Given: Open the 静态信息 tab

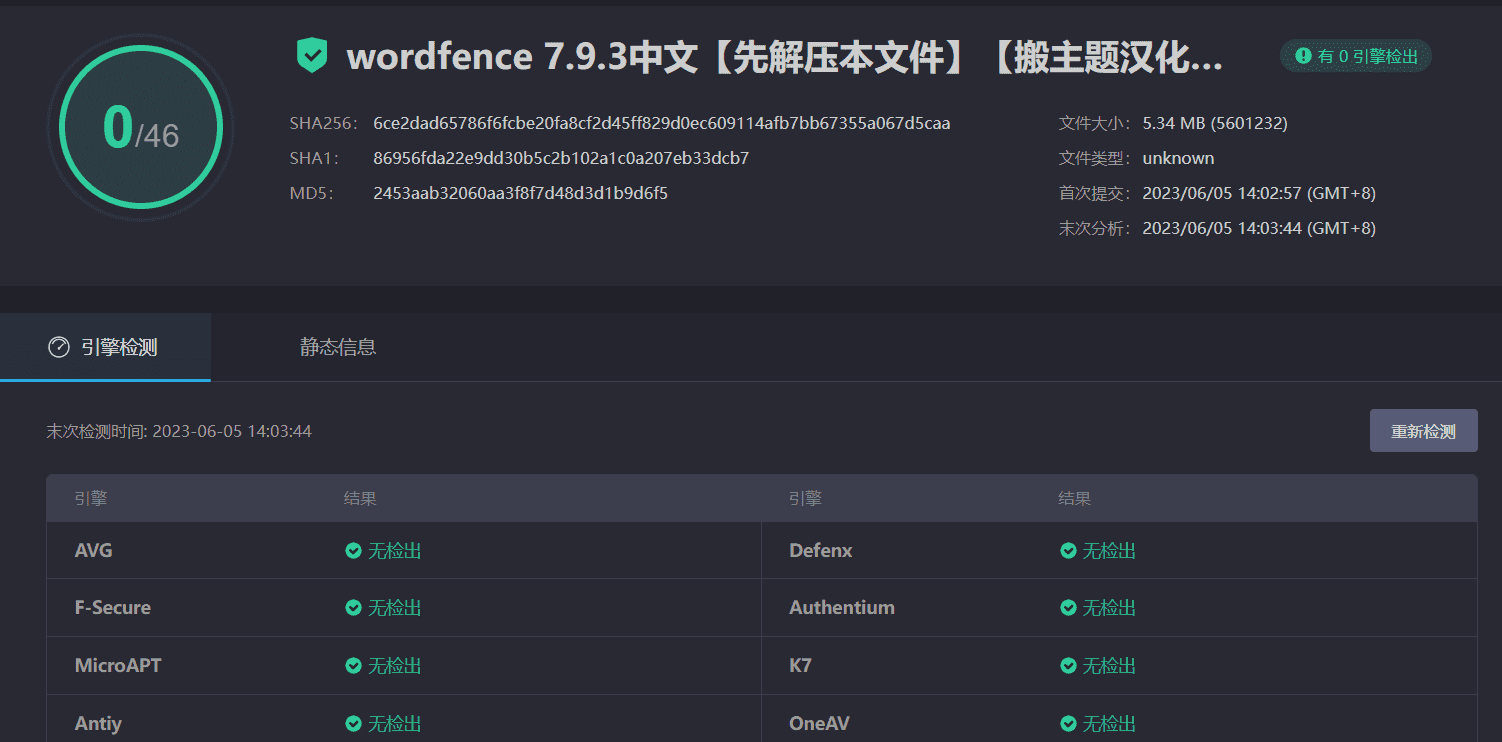Looking at the screenshot, I should [x=338, y=347].
